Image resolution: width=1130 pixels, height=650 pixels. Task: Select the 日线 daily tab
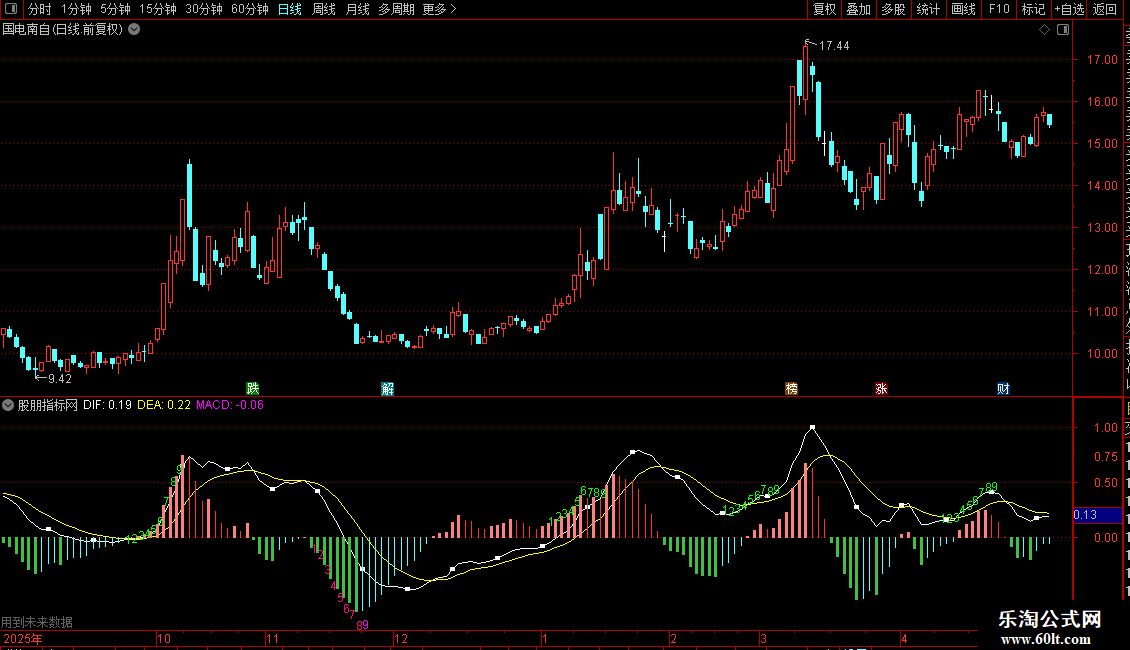pos(290,9)
